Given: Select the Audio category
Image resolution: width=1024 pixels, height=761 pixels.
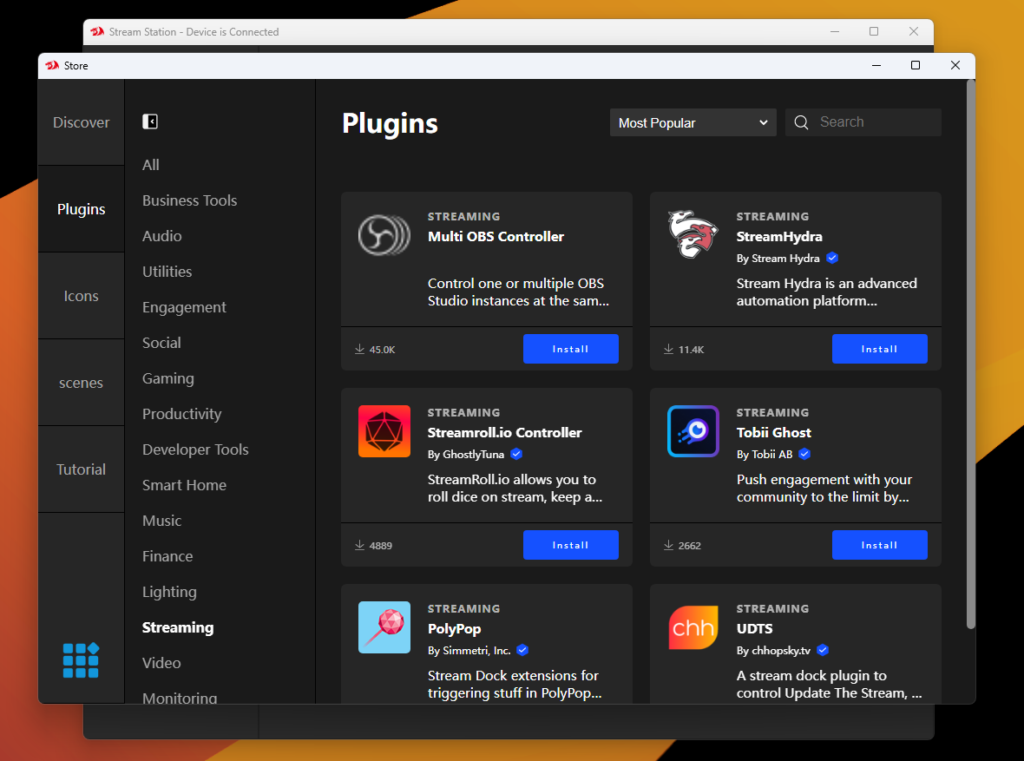Looking at the screenshot, I should point(162,236).
